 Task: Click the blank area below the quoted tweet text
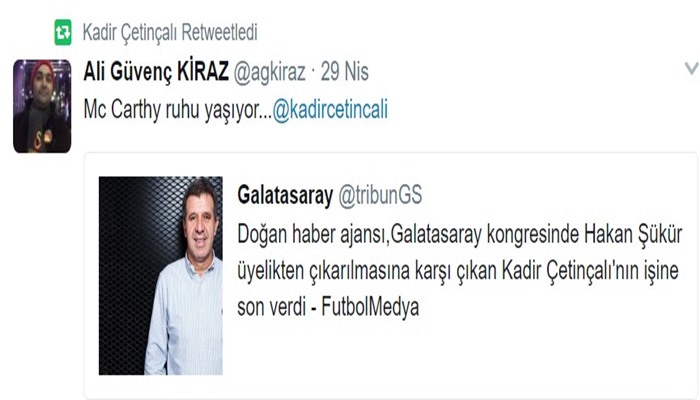point(460,353)
